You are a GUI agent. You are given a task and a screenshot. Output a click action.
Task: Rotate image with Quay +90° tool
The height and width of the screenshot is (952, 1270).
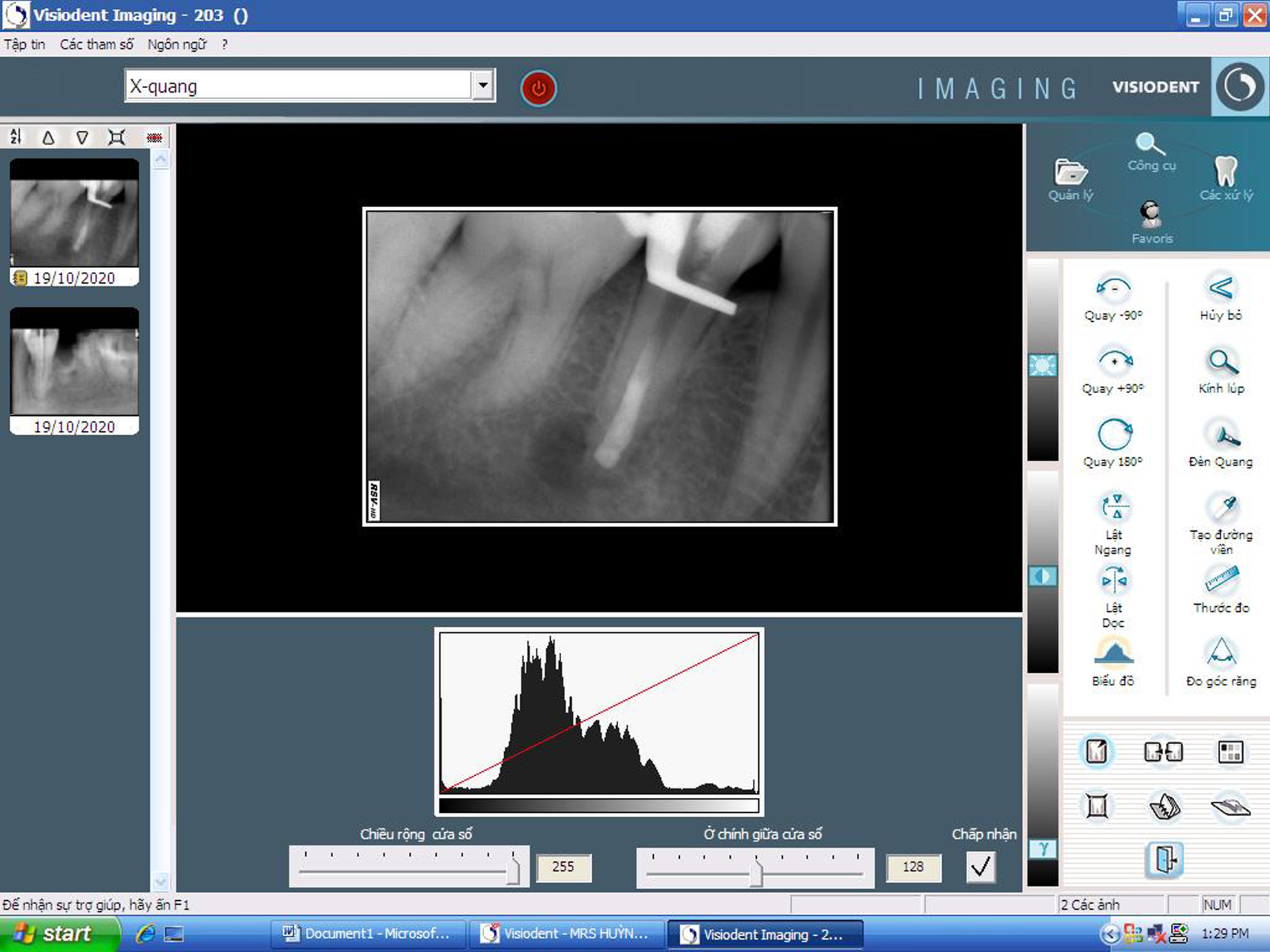coord(1113,370)
